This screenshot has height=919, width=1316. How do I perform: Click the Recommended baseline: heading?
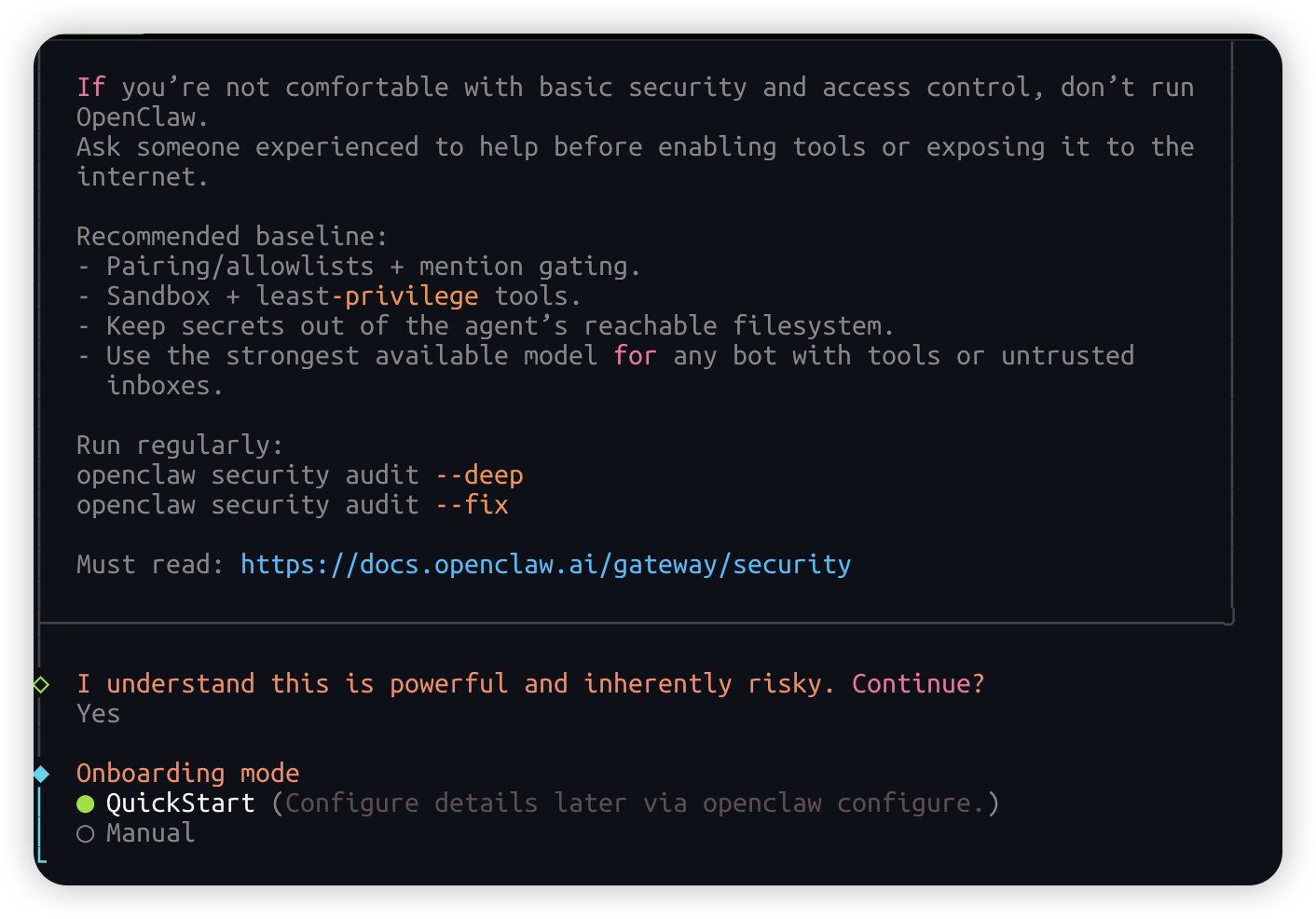(231, 237)
